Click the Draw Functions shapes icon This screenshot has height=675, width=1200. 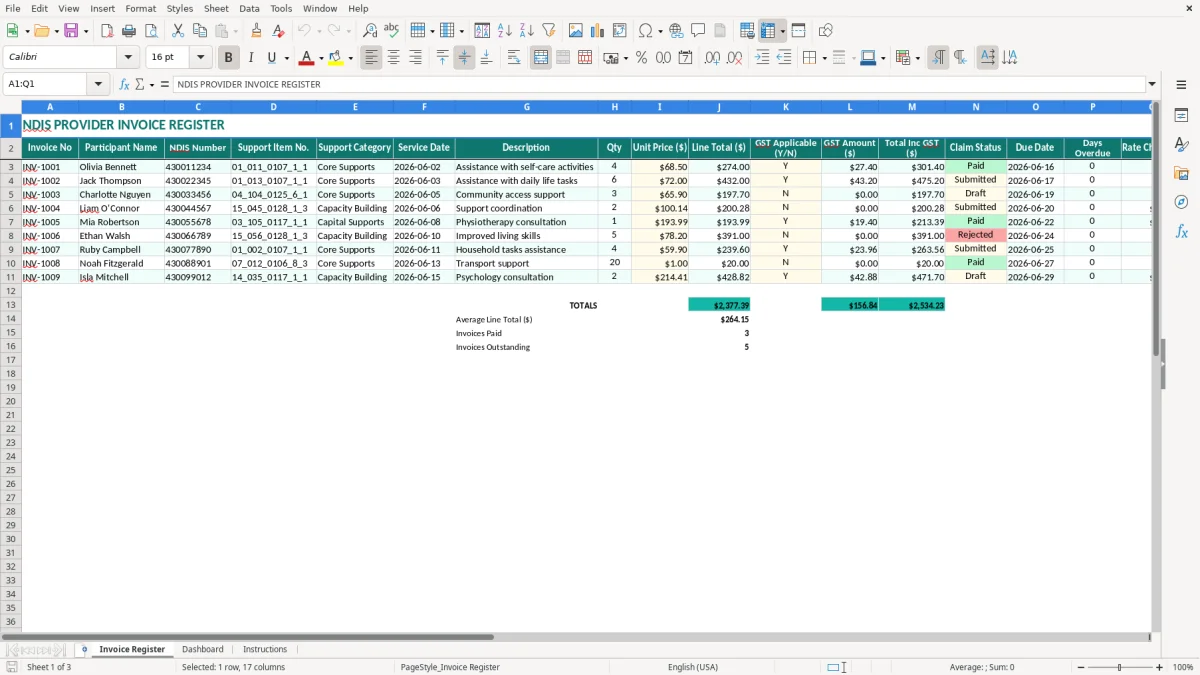tap(826, 31)
